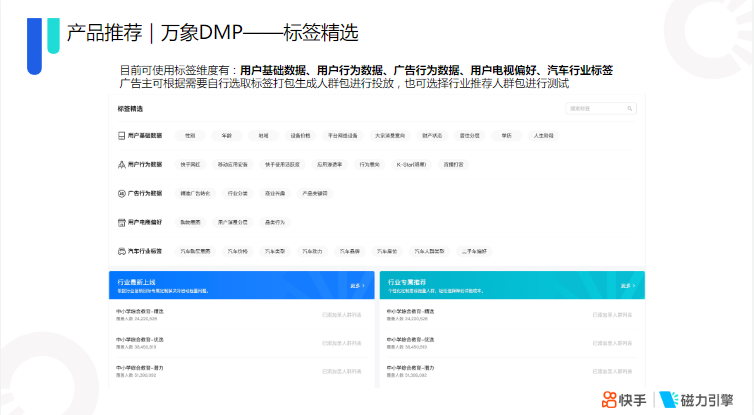Click the 用户基础数据 category icon
The image size is (754, 415).
pyautogui.click(x=122, y=136)
